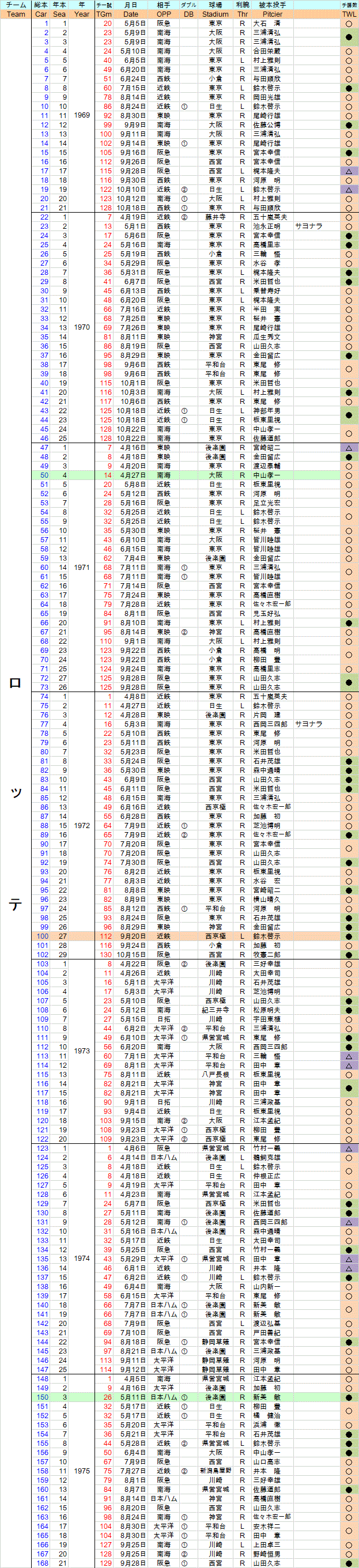Click the "Thr" header cell

coord(242,14)
